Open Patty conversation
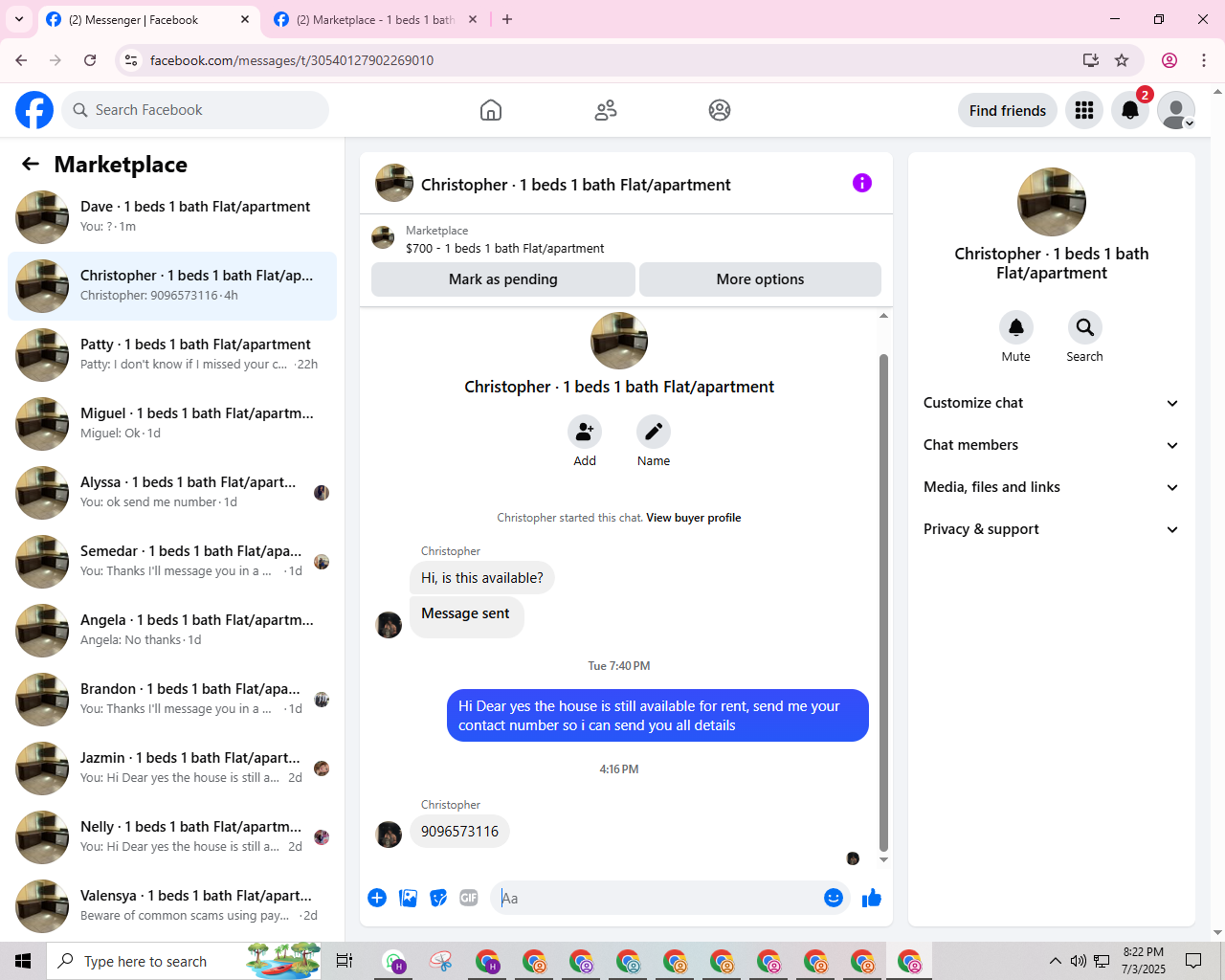The image size is (1225, 980). point(172,355)
